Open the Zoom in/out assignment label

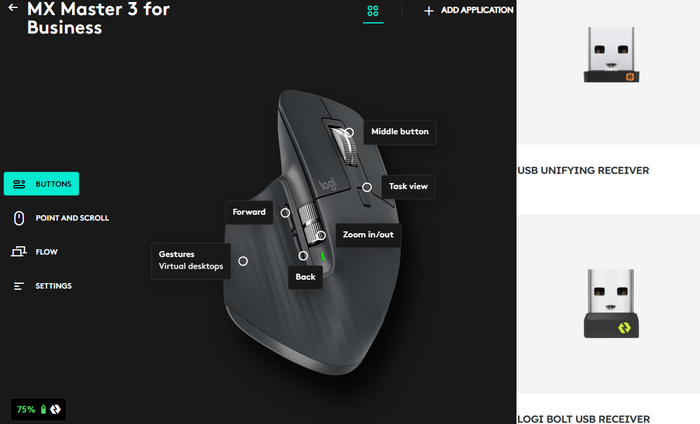[x=368, y=235]
